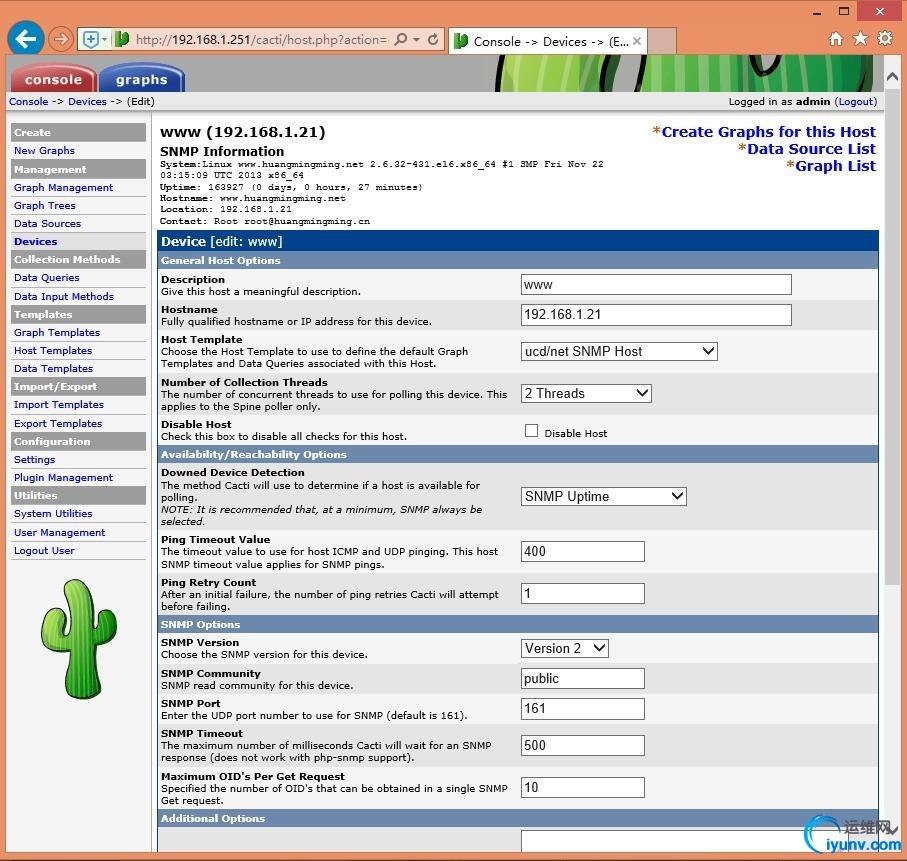Open Settings in sidebar

pos(35,459)
